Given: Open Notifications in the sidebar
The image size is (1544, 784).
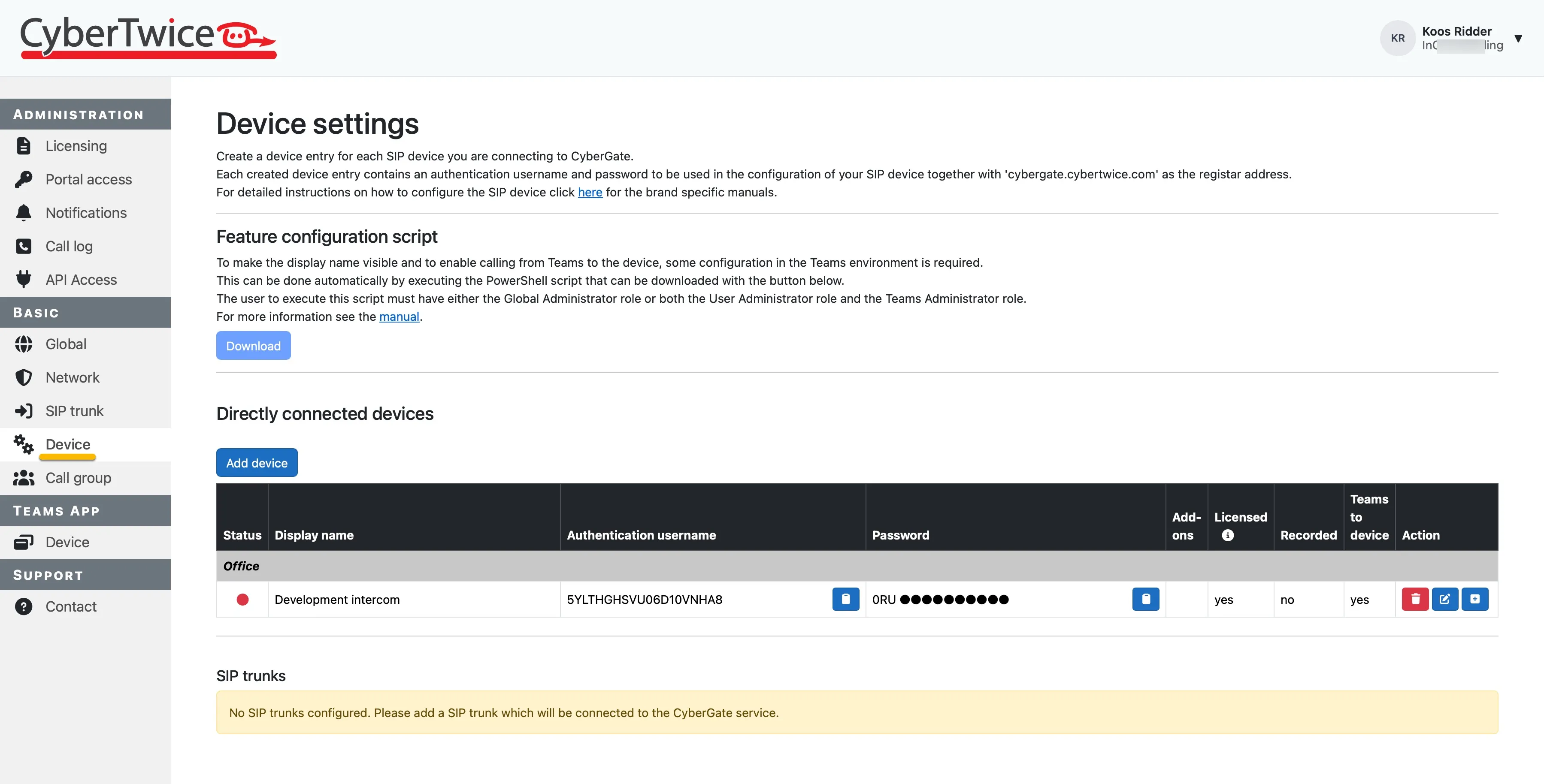Looking at the screenshot, I should (85, 213).
